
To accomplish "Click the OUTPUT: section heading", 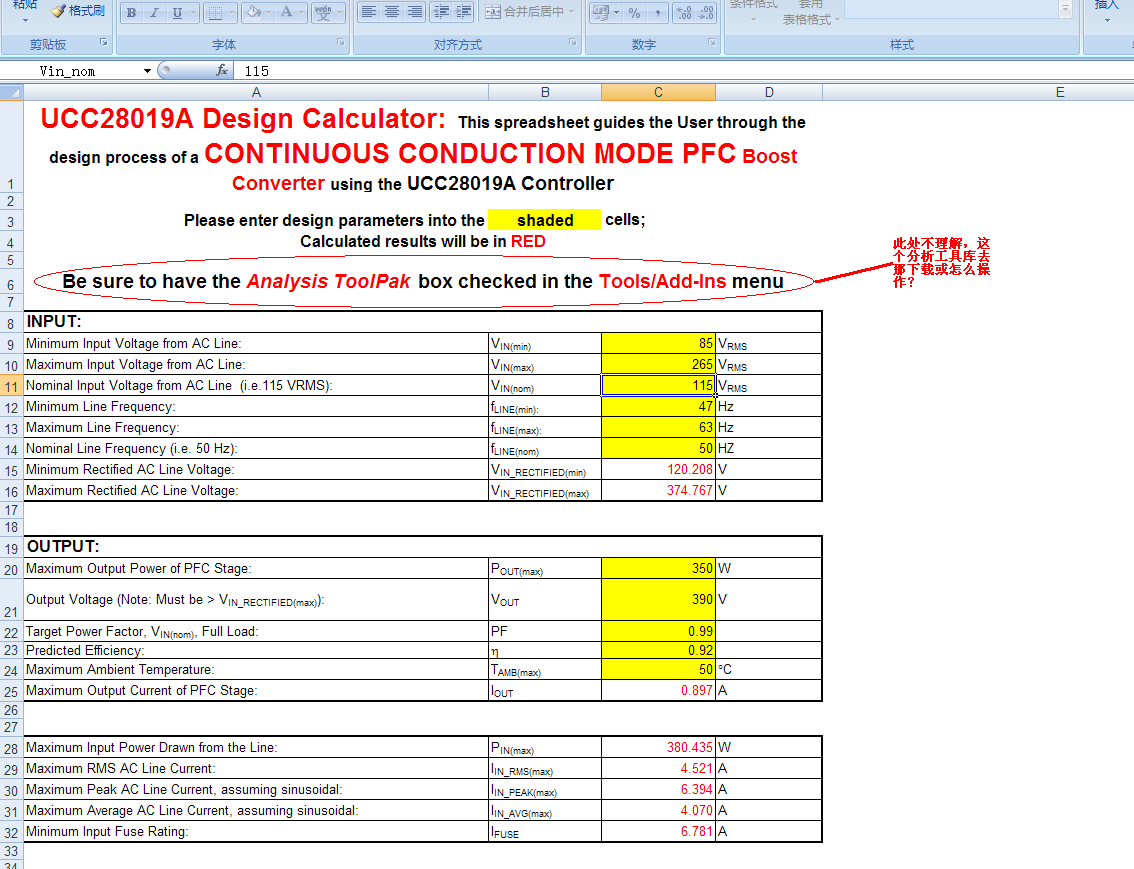I will pyautogui.click(x=63, y=547).
